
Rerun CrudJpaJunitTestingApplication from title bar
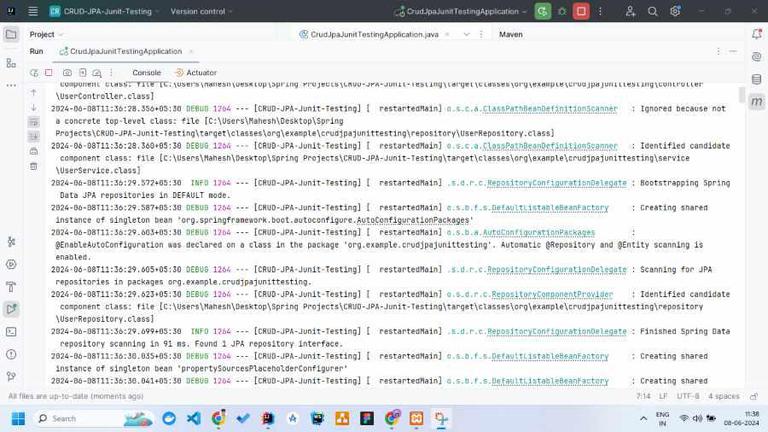click(x=542, y=11)
